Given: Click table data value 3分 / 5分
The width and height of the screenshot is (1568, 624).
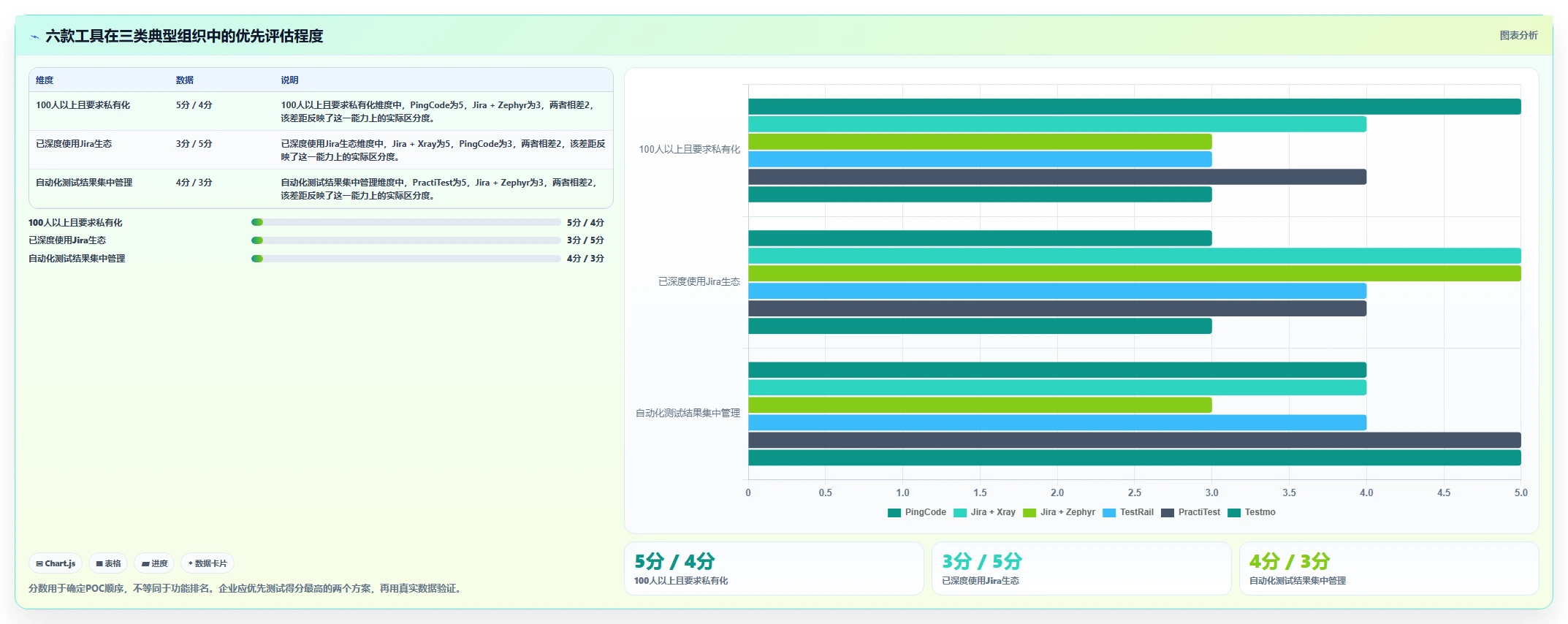Looking at the screenshot, I should [x=194, y=144].
